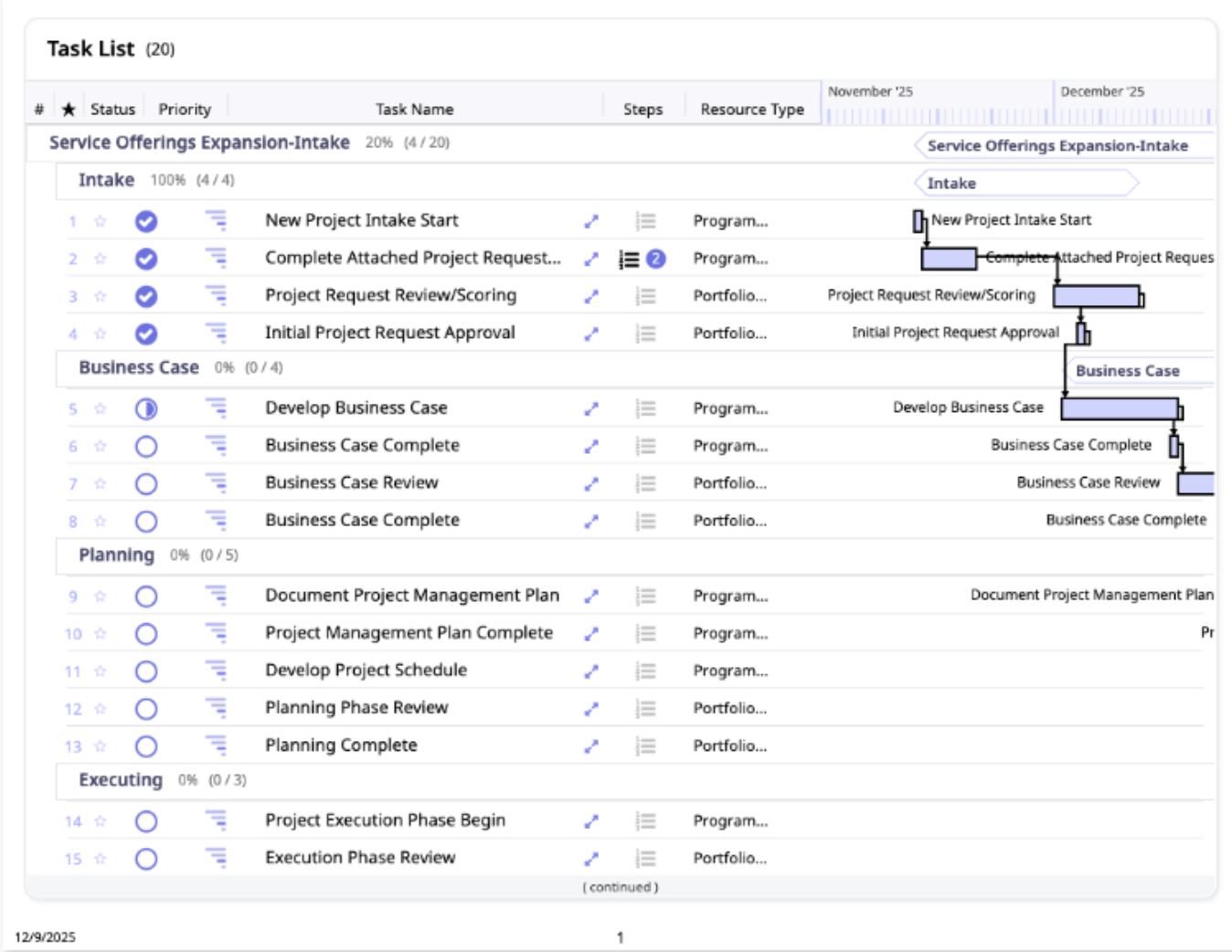This screenshot has height=952, width=1232.
Task: Click the Resource Type column header
Action: click(x=751, y=110)
